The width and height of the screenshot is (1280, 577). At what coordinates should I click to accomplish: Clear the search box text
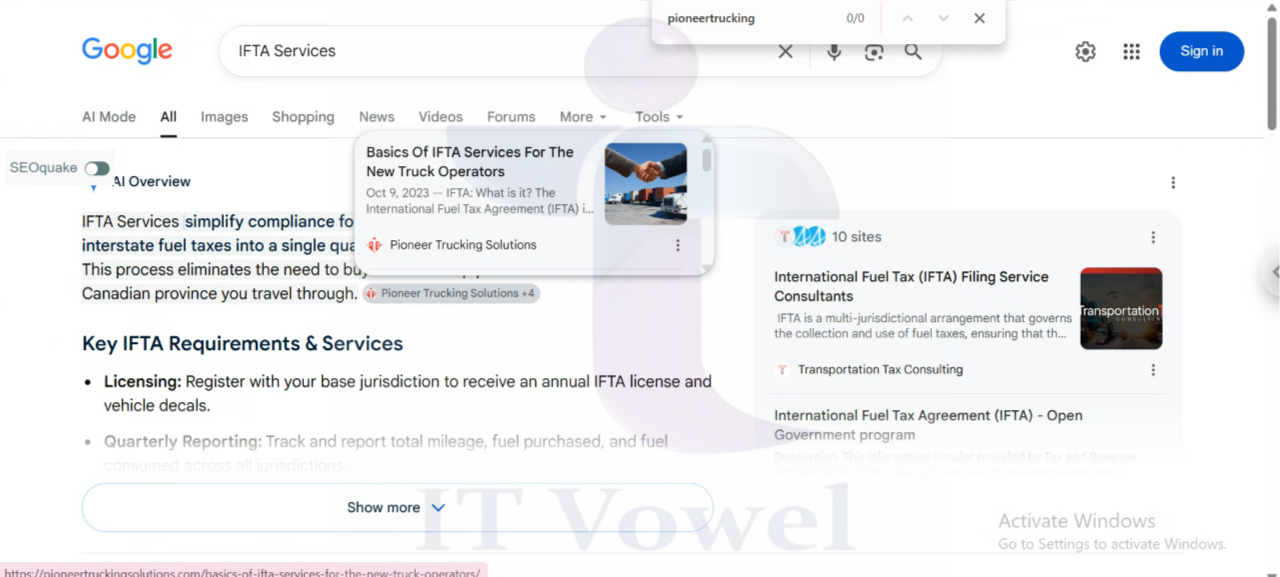pos(785,52)
